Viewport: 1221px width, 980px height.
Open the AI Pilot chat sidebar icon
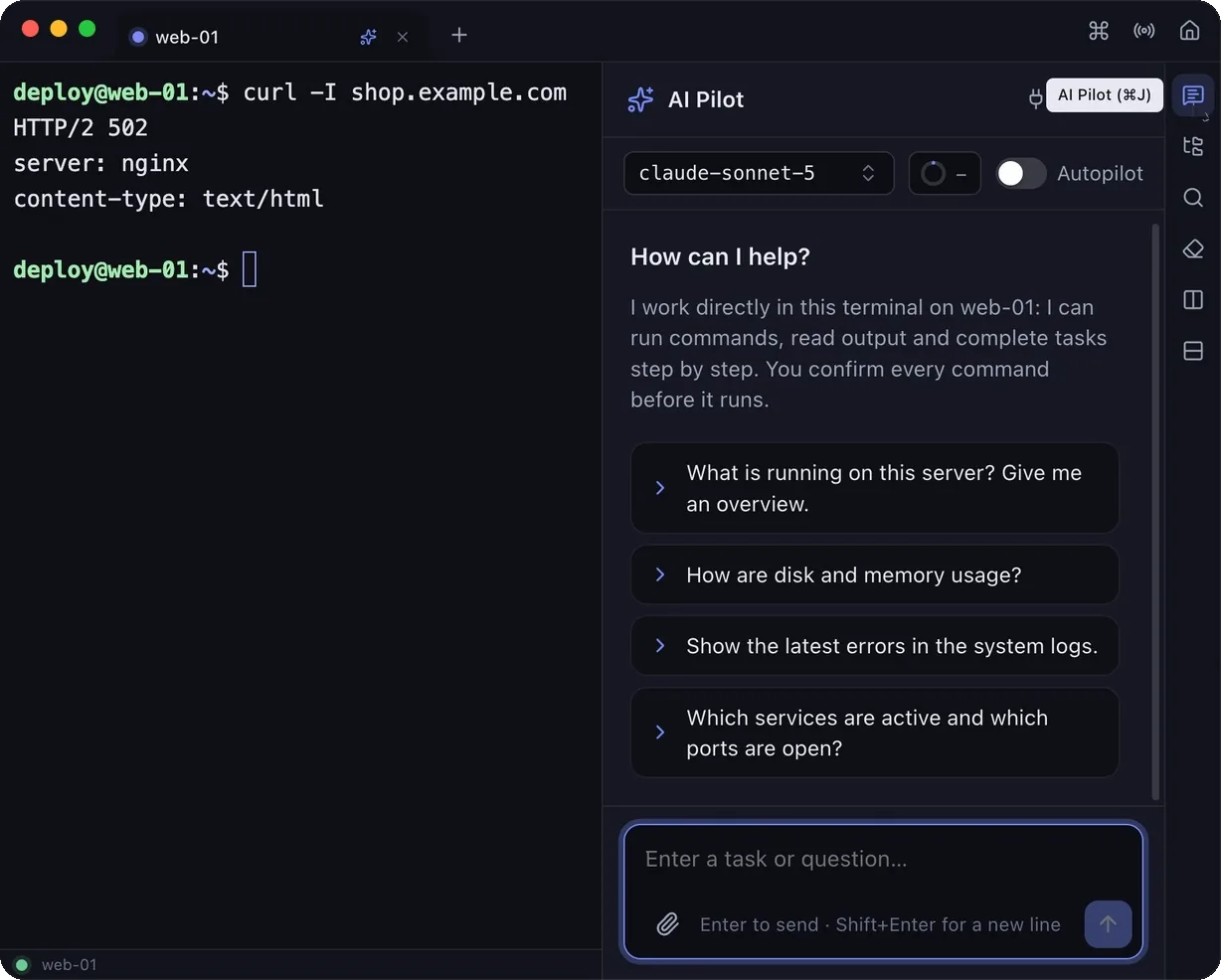1193,95
